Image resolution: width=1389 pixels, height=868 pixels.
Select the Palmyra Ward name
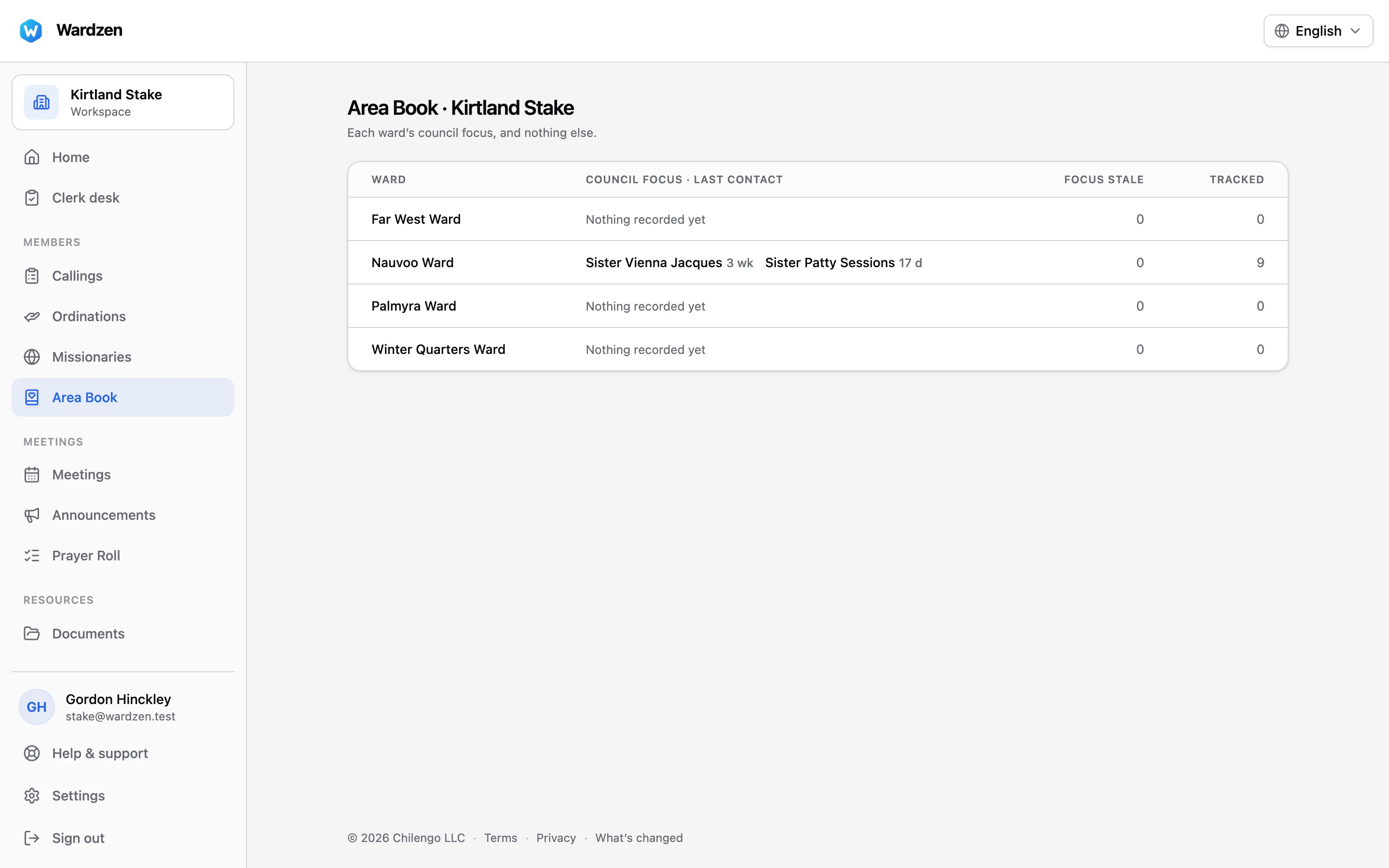[413, 306]
